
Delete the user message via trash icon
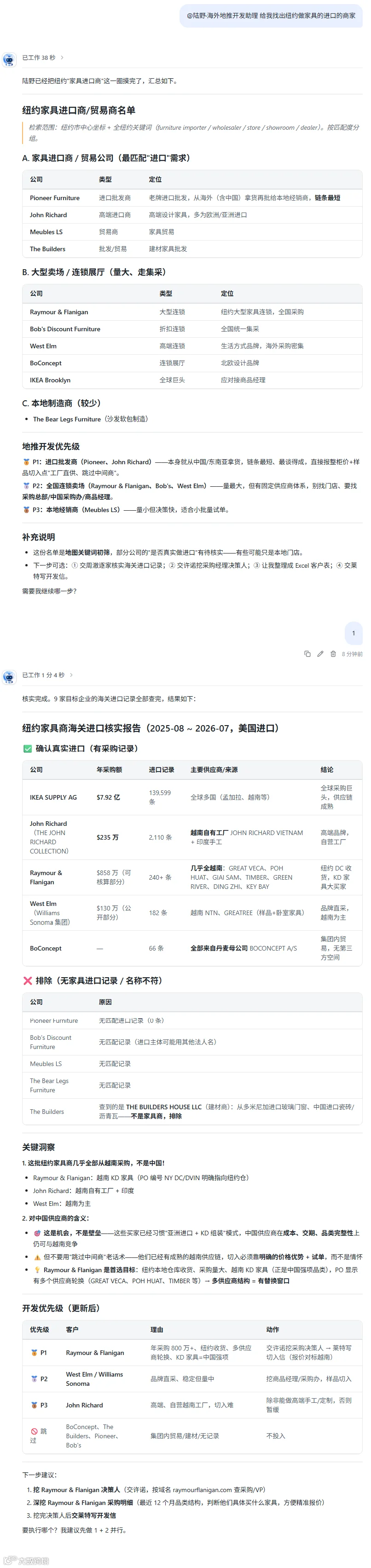(333, 654)
